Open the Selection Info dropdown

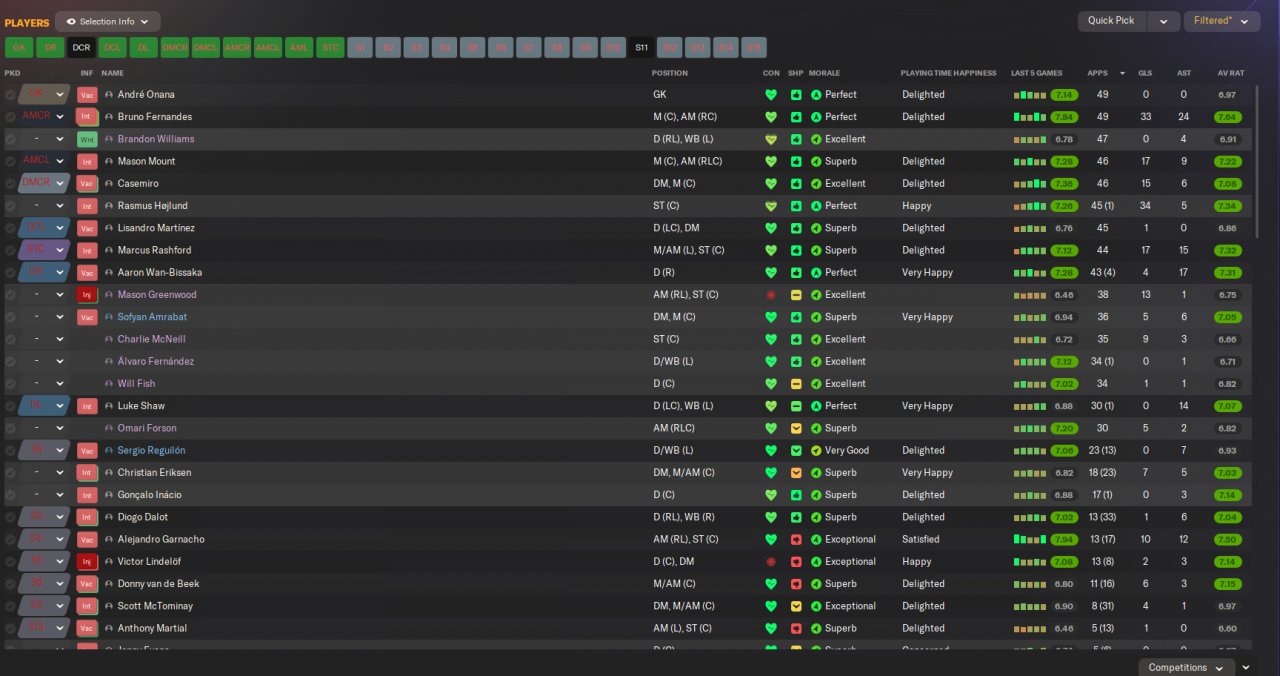(107, 21)
